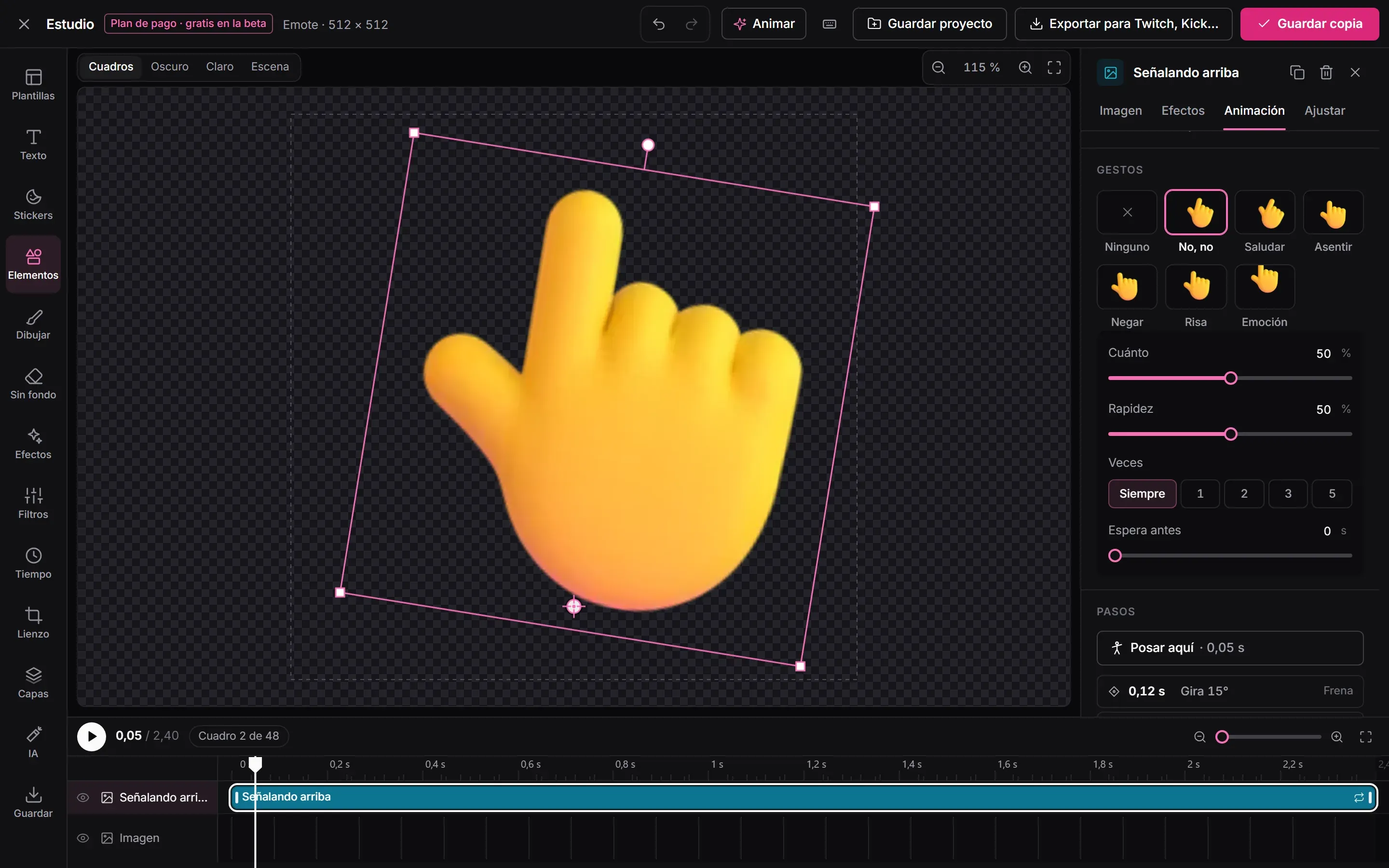Delete the Señalando arriba element

pos(1326,72)
